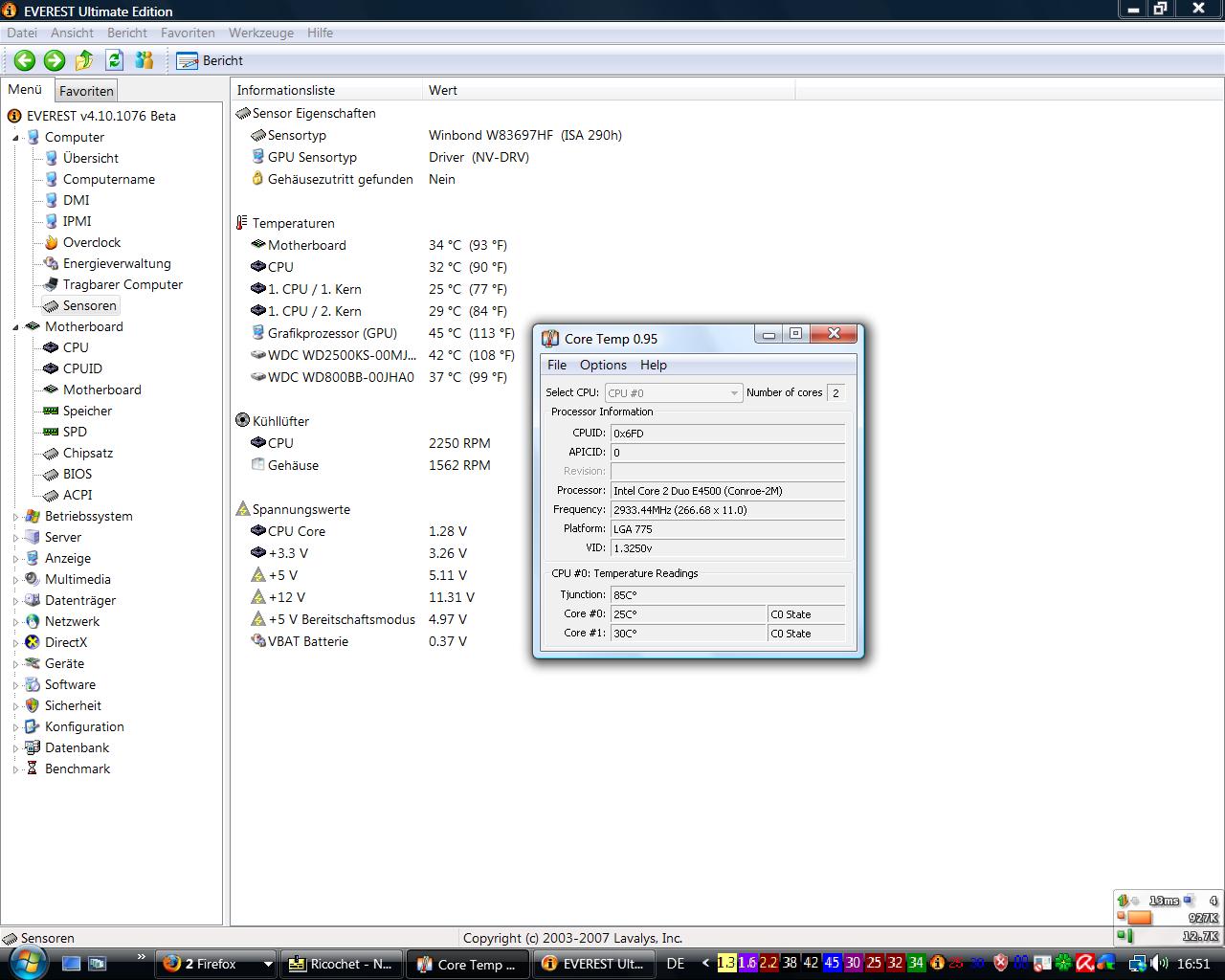Select the ACPI icon in tree
This screenshot has width=1225, height=980.
51,495
